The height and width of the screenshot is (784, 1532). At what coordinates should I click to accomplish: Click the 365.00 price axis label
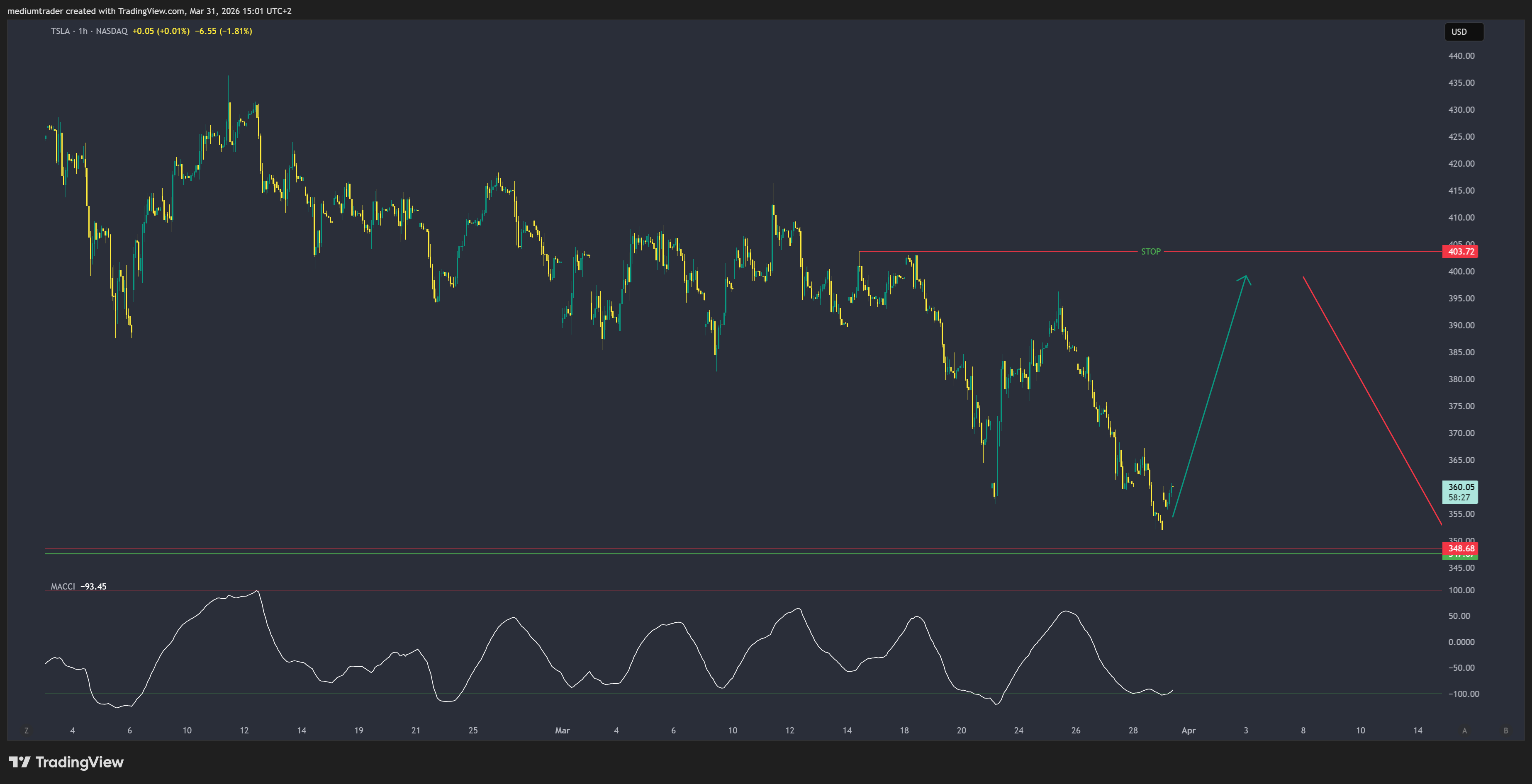click(x=1461, y=460)
